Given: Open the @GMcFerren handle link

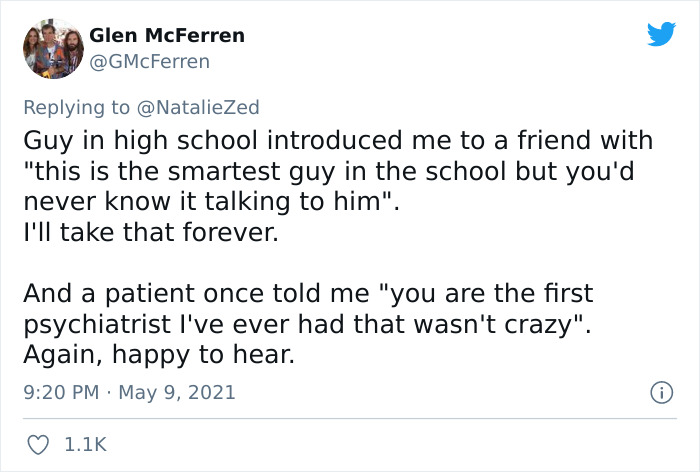Looking at the screenshot, I should [150, 62].
